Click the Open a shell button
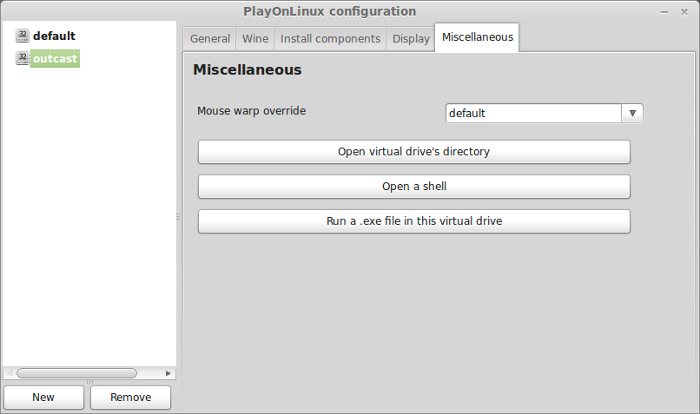Screen dimensions: 700x414 (x=414, y=187)
